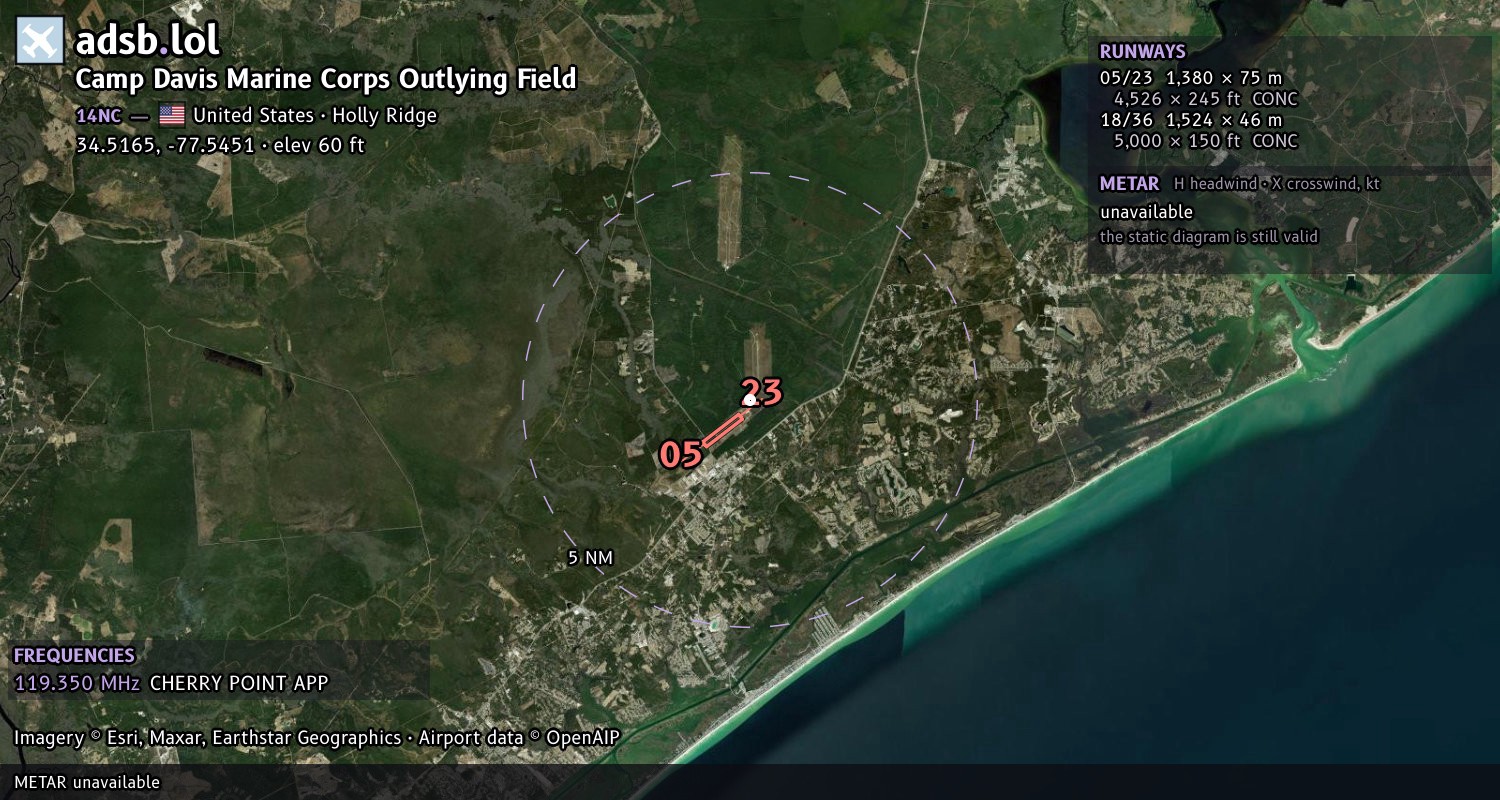Select the 05/23 1,380 × 75 m row
The height and width of the screenshot is (800, 1500).
click(1190, 77)
